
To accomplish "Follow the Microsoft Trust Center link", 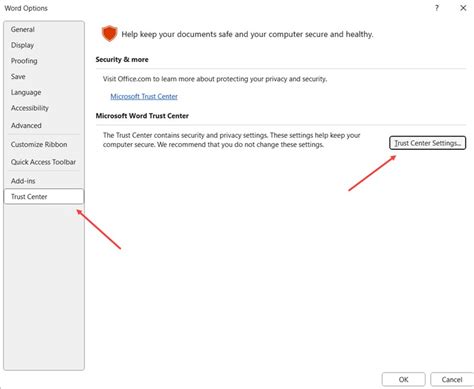I will click(x=144, y=96).
